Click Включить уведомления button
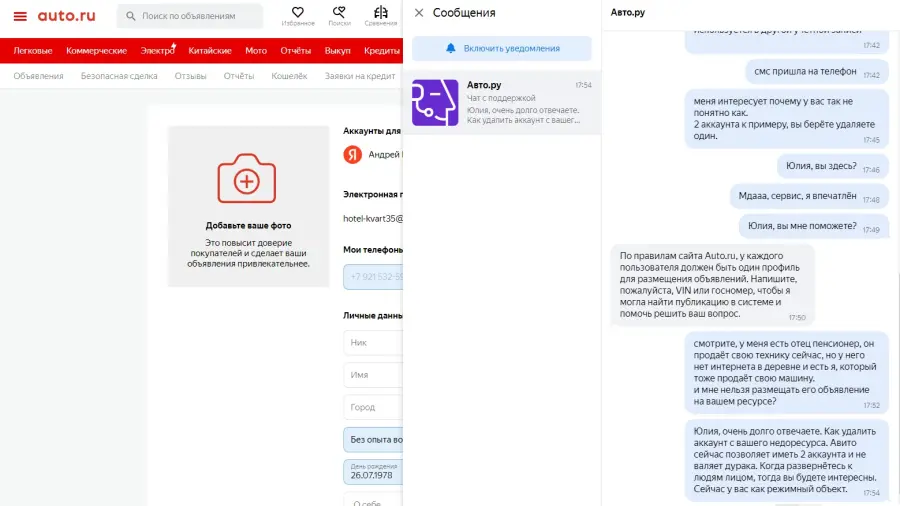 [502, 48]
